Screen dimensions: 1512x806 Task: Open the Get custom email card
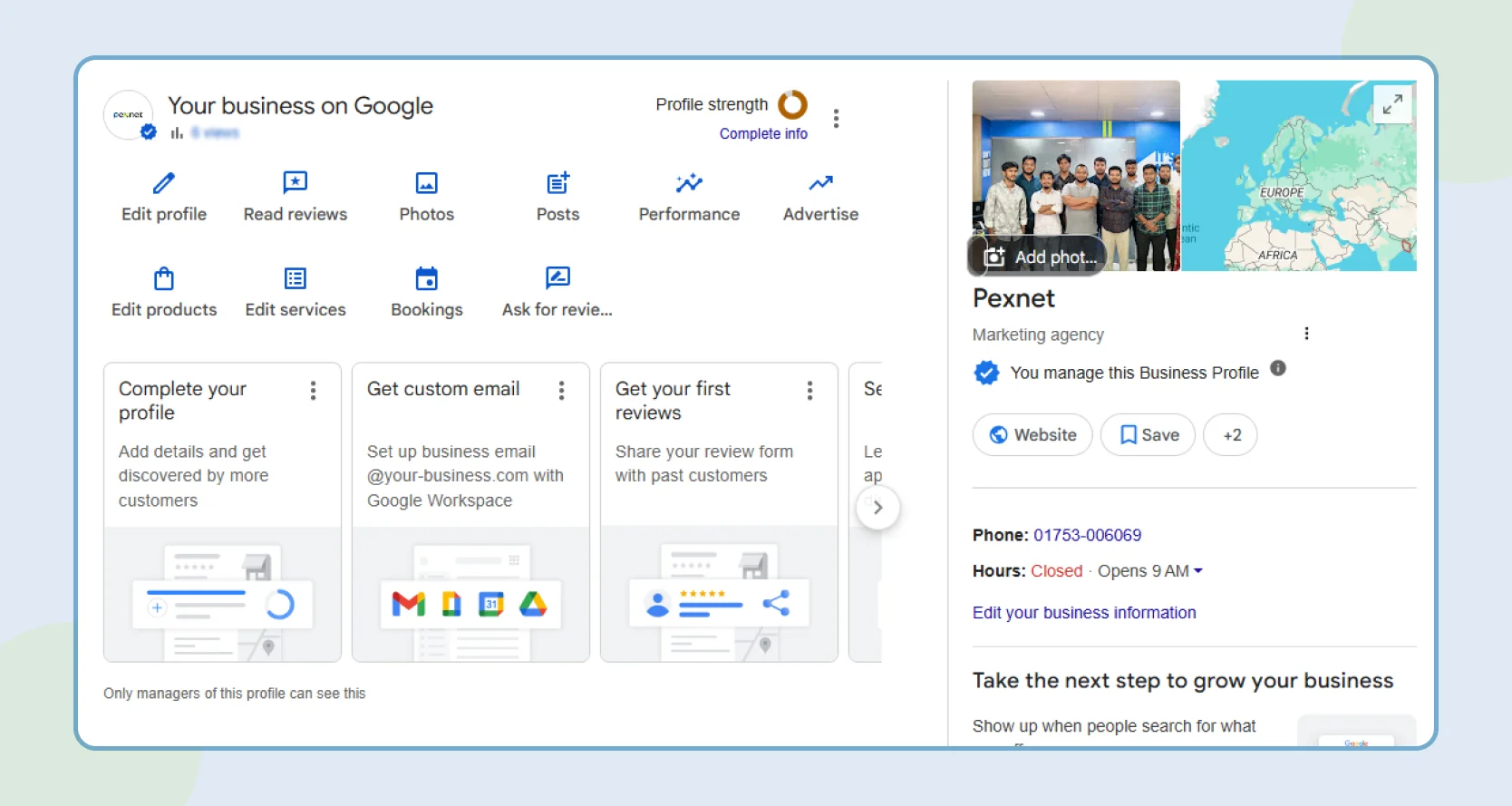click(470, 512)
